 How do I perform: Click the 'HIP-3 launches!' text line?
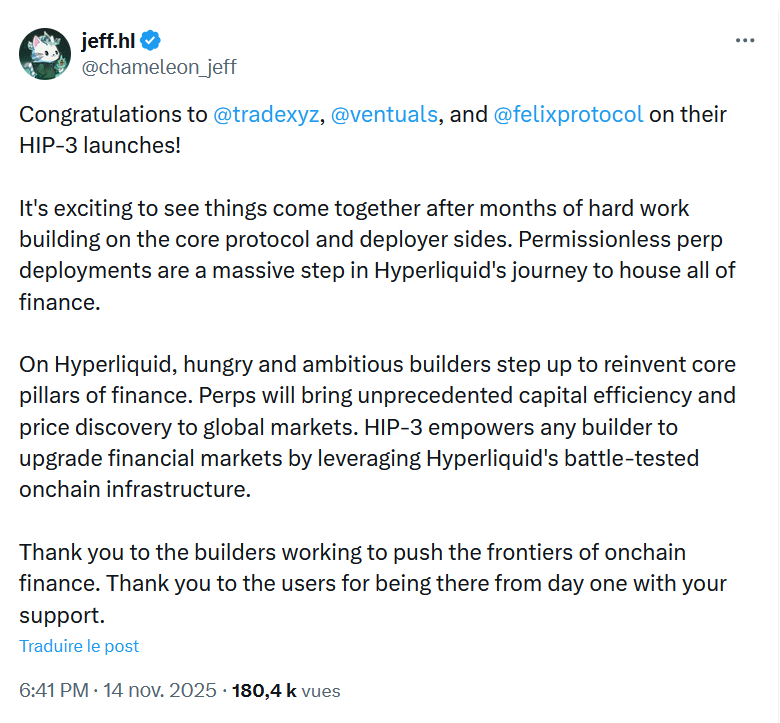point(100,145)
